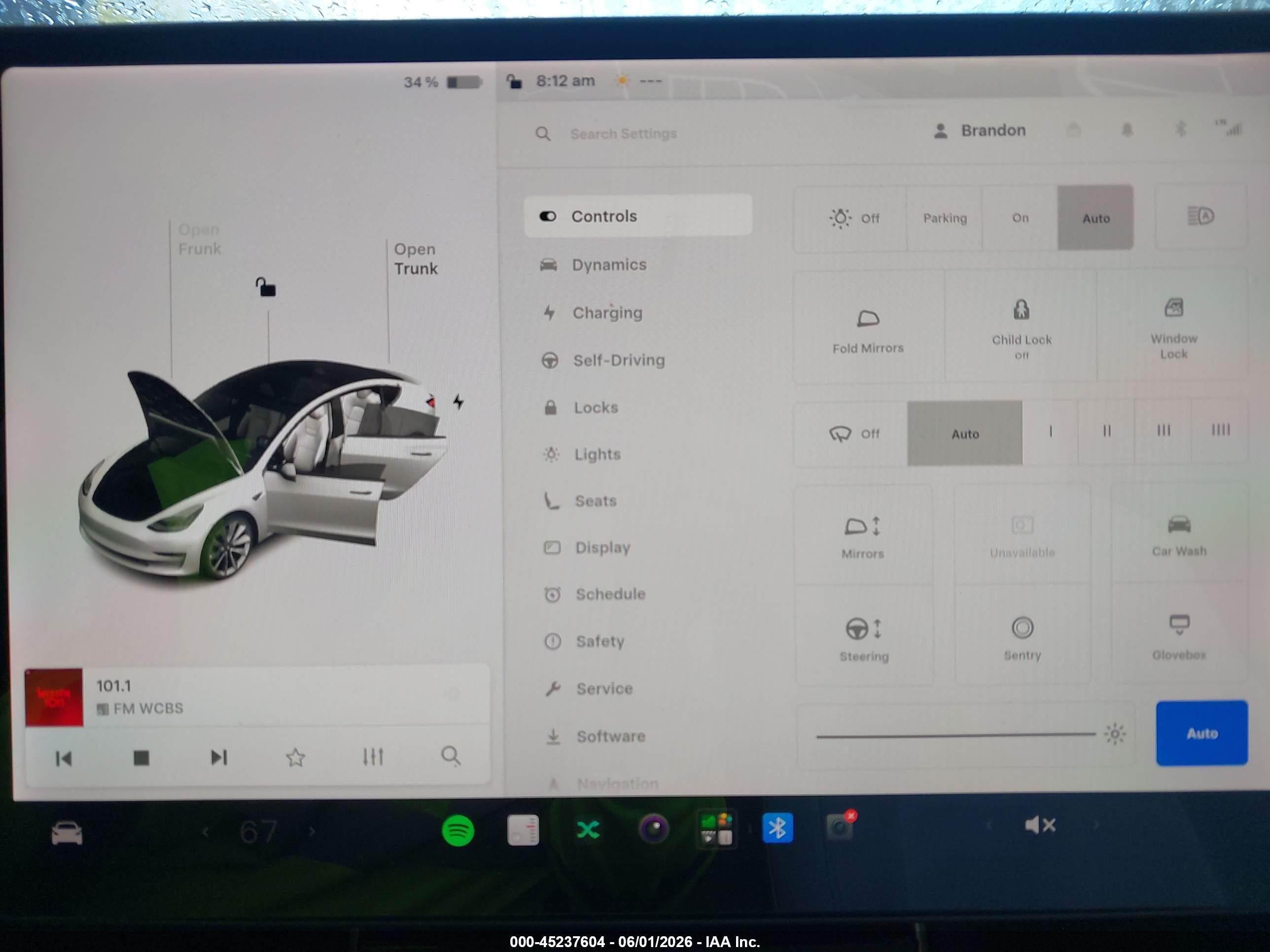
Task: Open the Spotify app in the dock
Action: [458, 830]
